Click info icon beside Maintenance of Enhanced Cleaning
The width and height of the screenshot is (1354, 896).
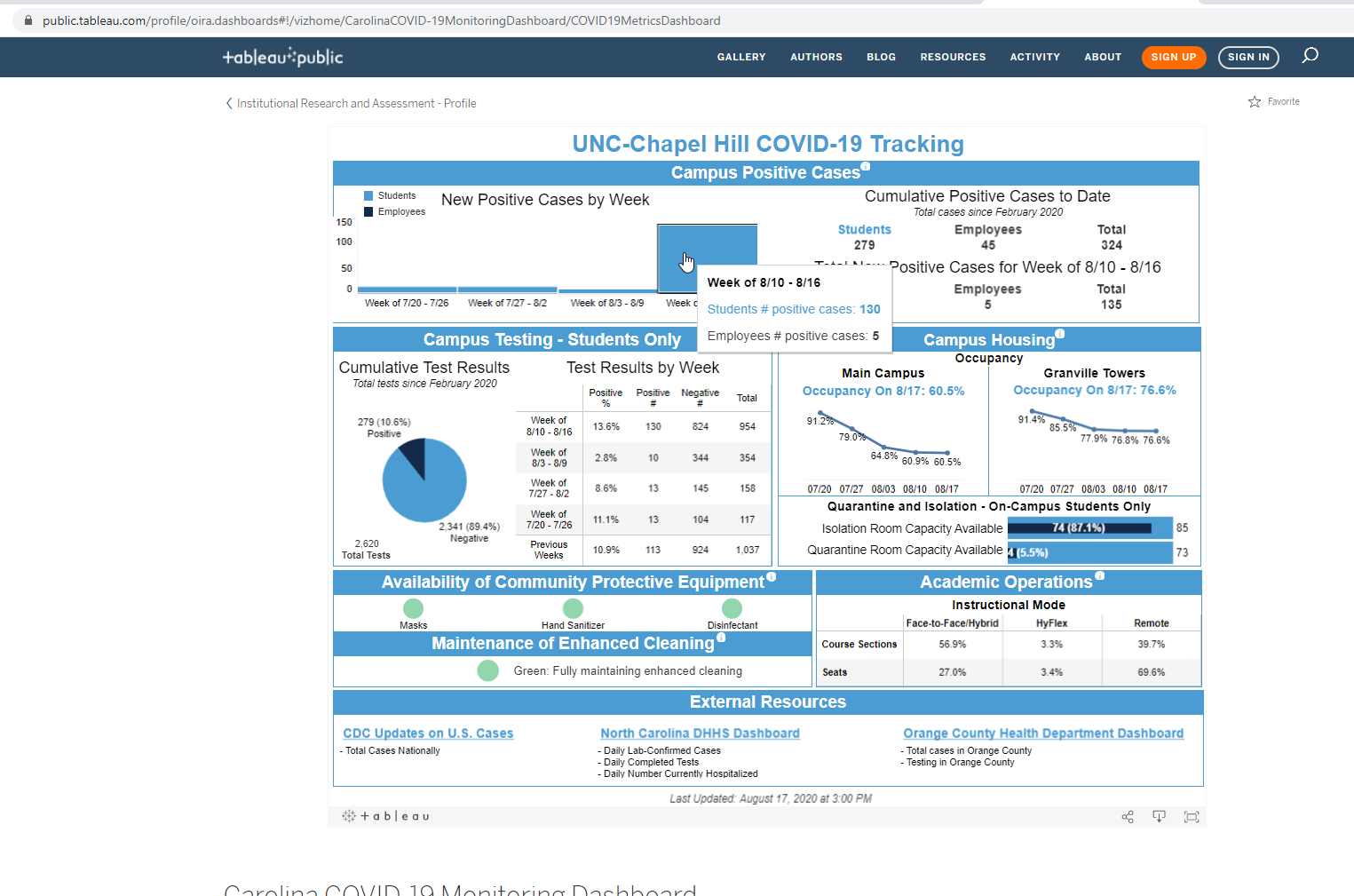721,638
